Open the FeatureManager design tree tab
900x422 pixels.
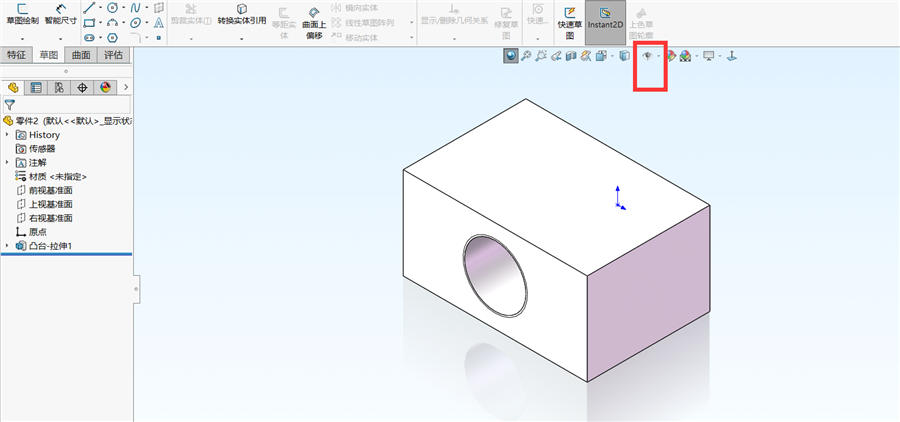point(13,87)
